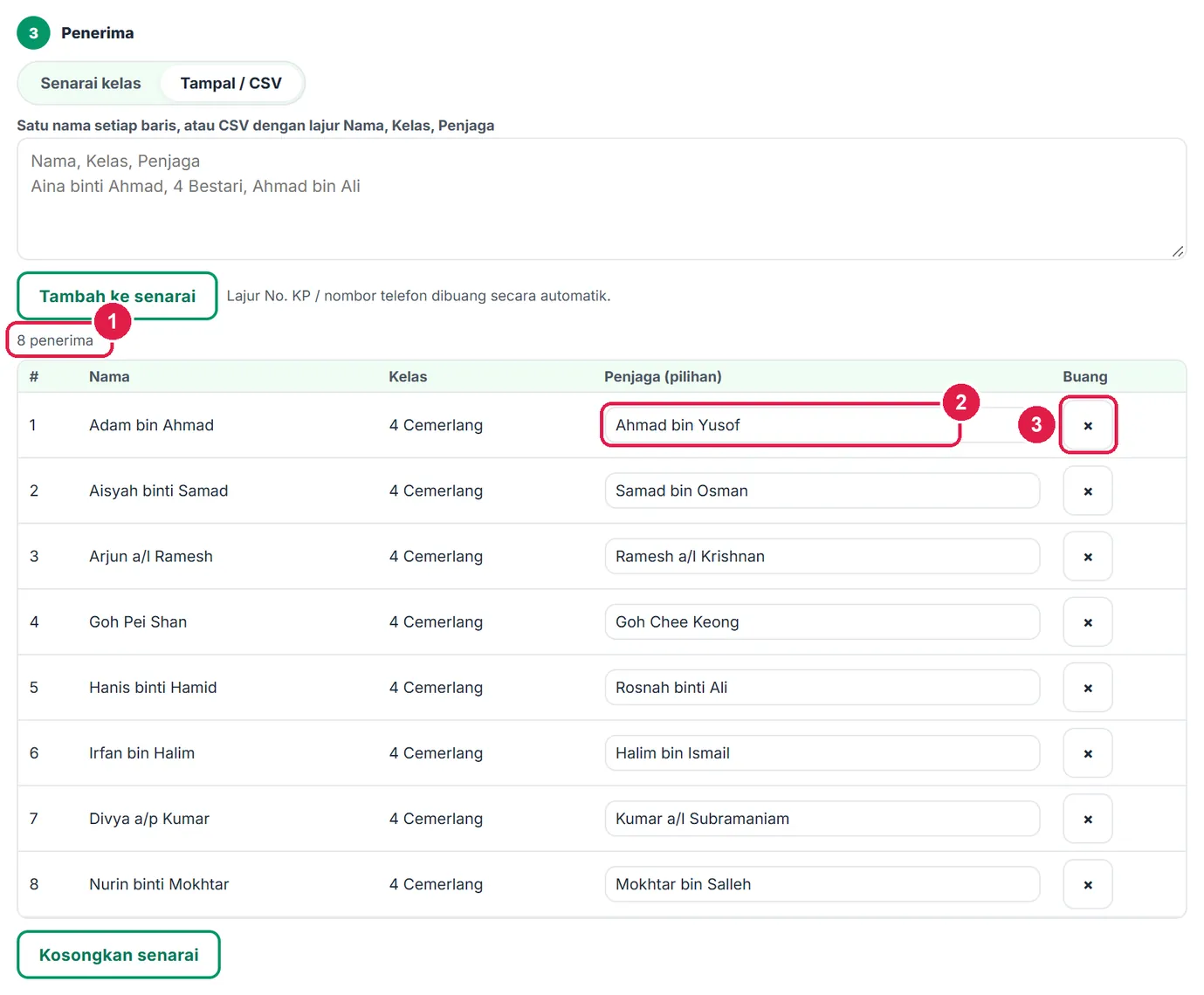1204x995 pixels.
Task: Select the Tampal / CSV tab
Action: 230,83
